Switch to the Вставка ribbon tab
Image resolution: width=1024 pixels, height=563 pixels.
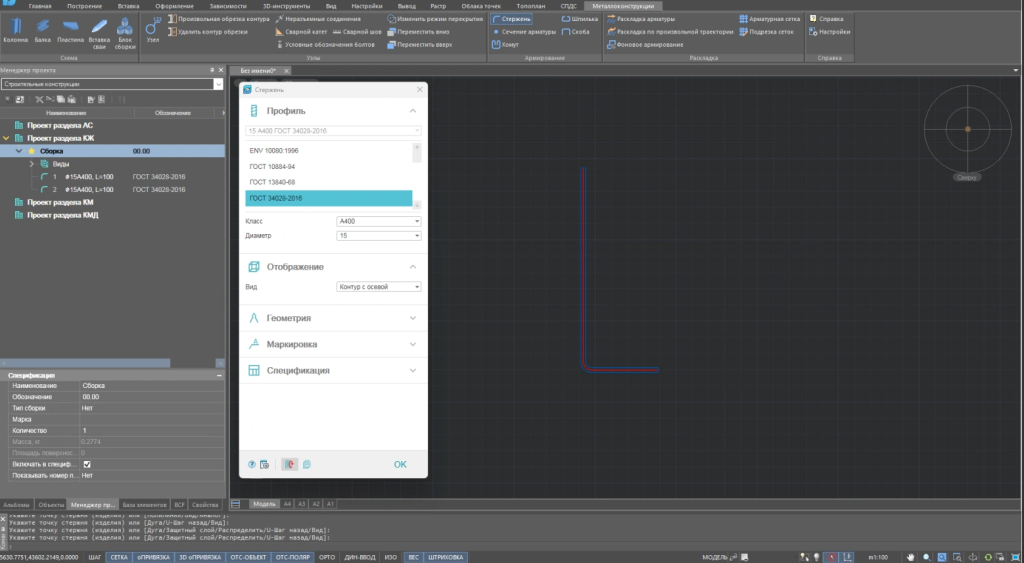pyautogui.click(x=129, y=6)
